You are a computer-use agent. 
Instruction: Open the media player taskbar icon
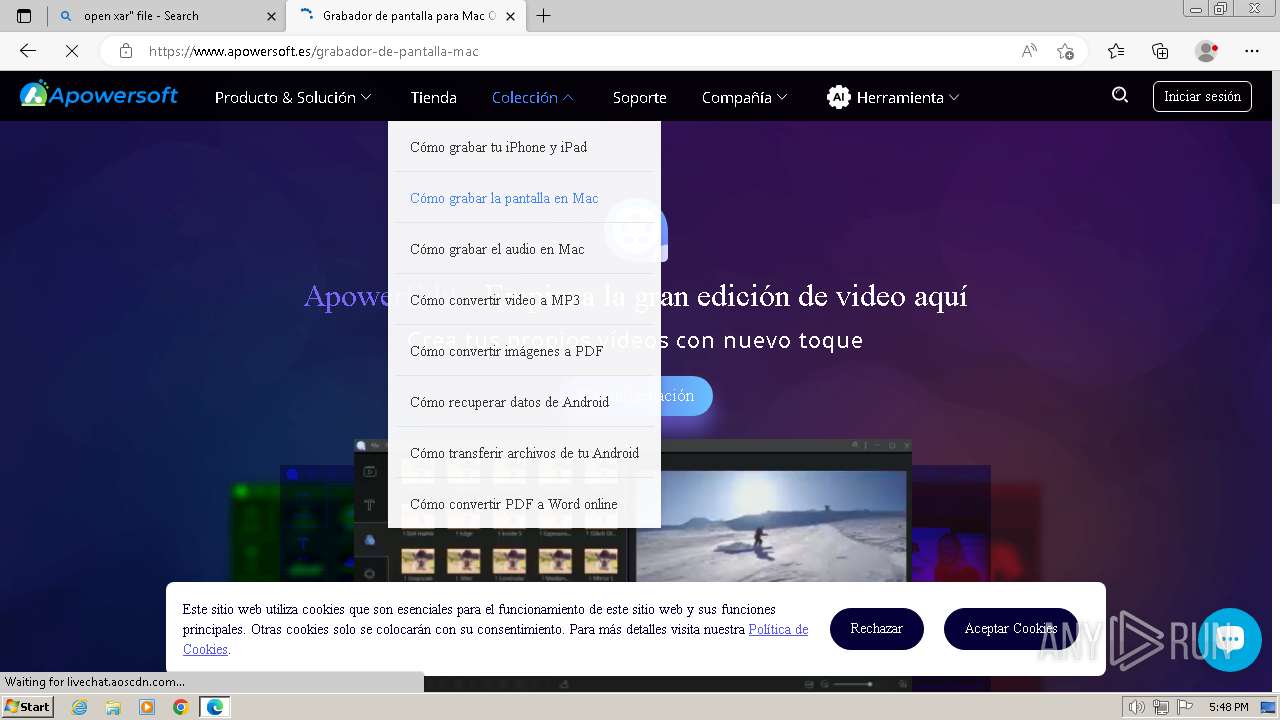147,707
